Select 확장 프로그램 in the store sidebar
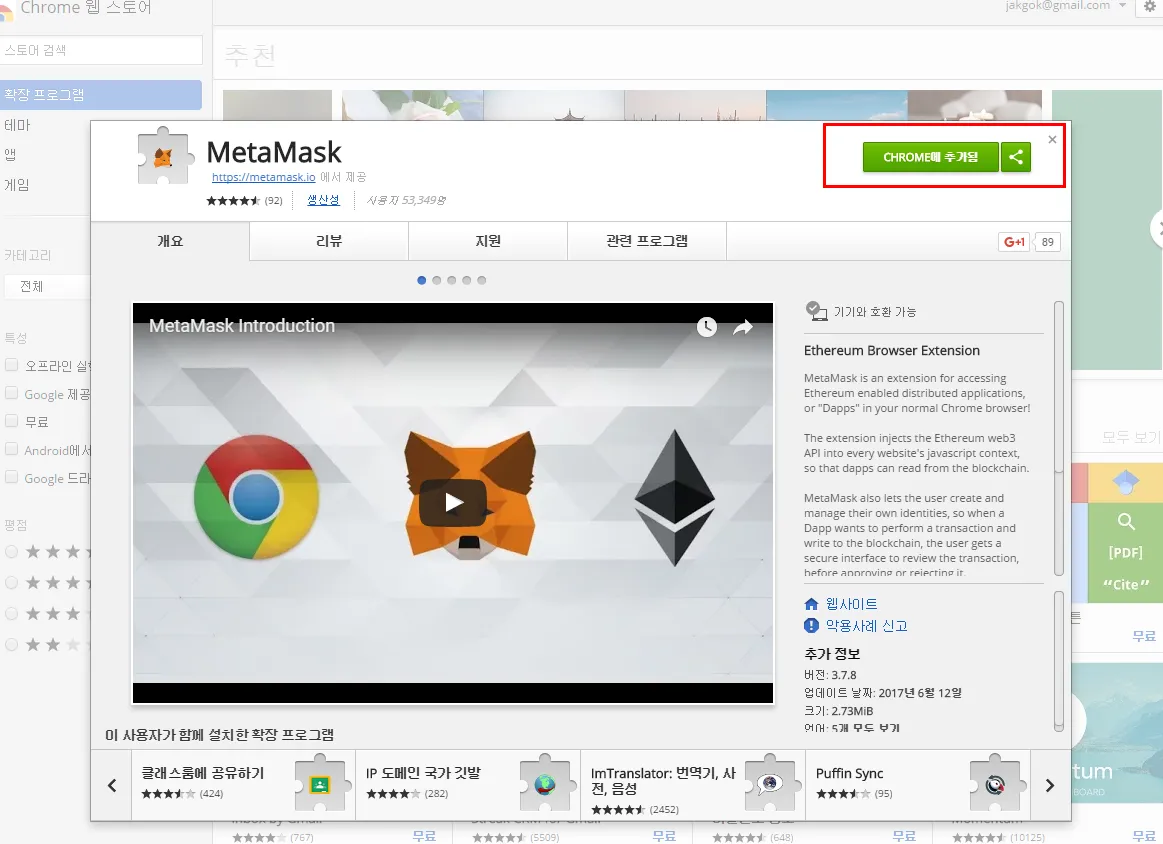 coord(101,95)
